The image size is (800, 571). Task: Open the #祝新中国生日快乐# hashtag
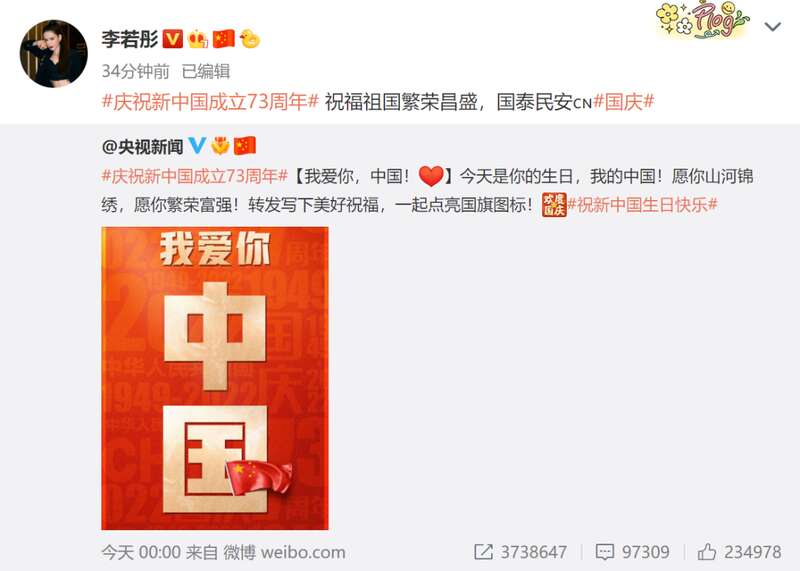pos(643,205)
